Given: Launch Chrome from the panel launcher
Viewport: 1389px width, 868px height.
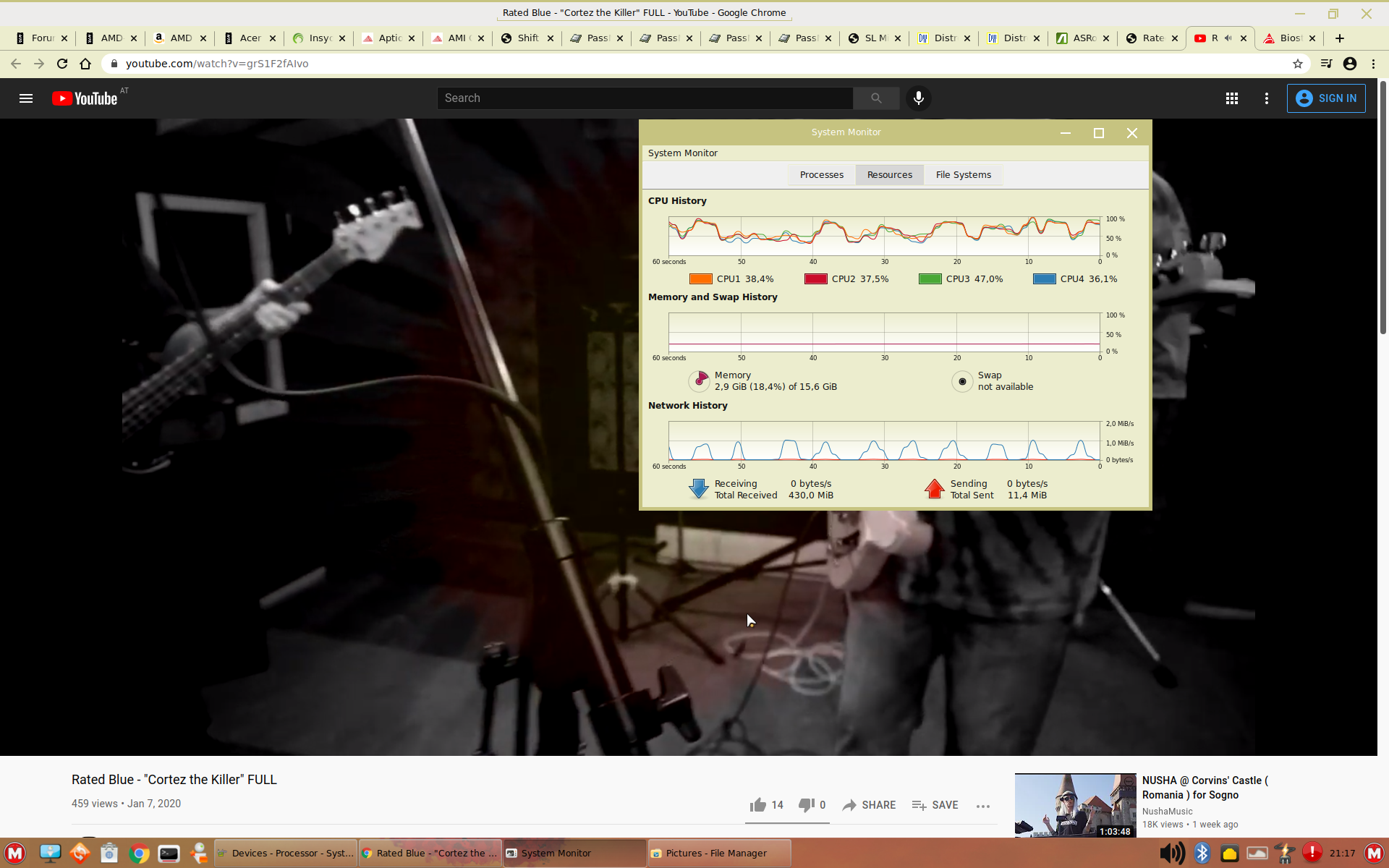Looking at the screenshot, I should pyautogui.click(x=139, y=854).
